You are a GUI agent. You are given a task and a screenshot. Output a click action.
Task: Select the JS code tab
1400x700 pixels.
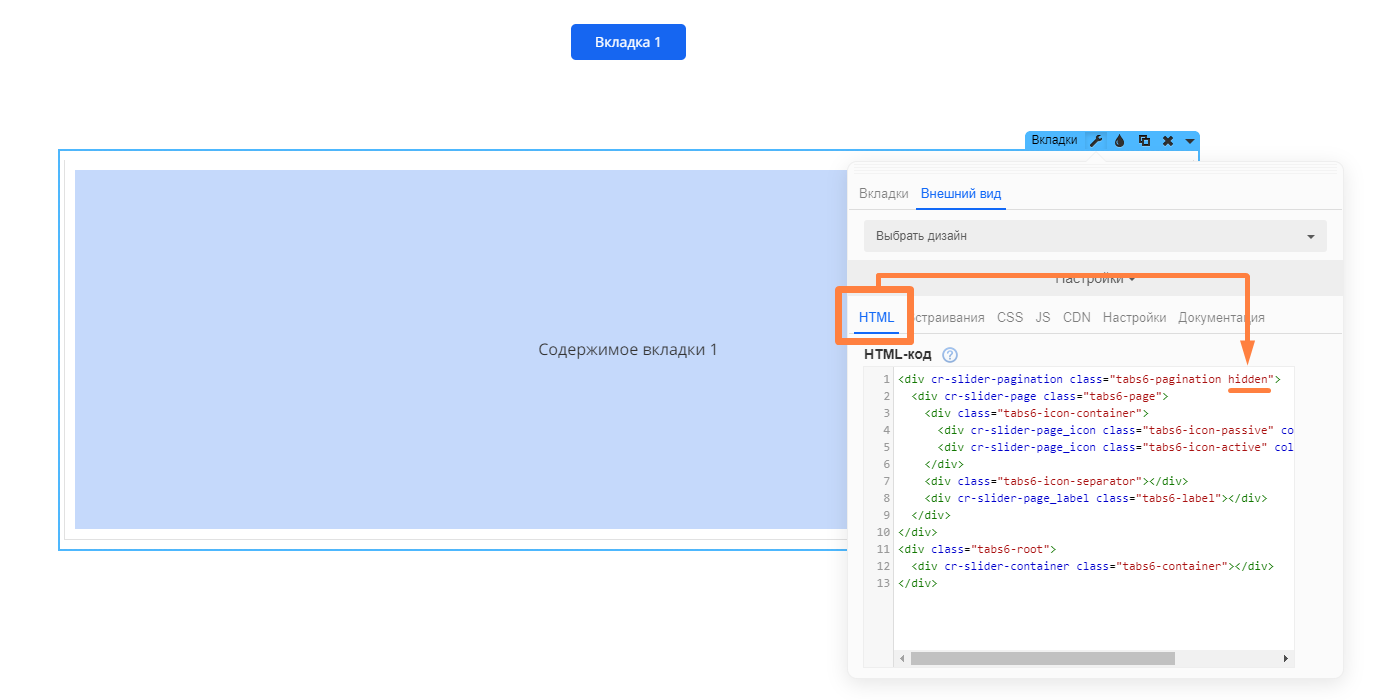pos(1043,317)
